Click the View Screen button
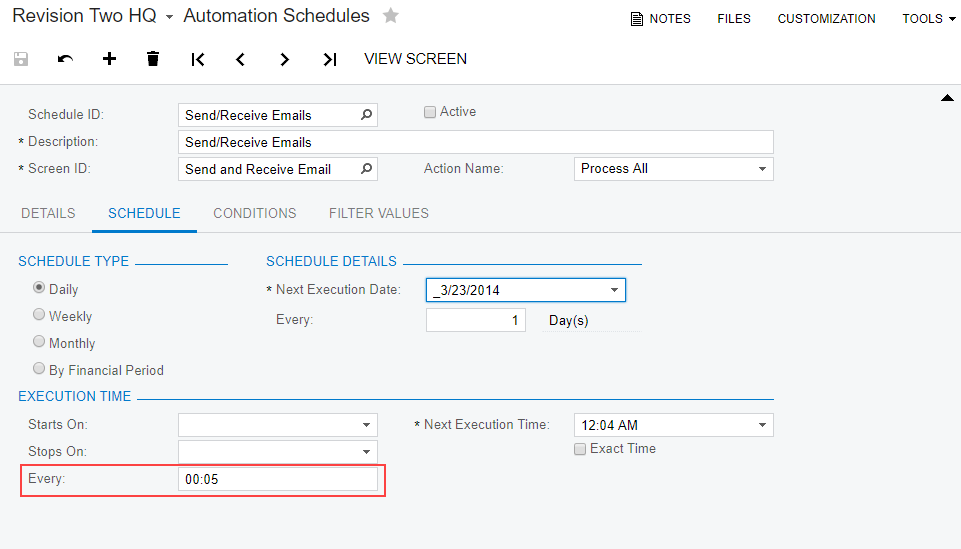This screenshot has height=549, width=961. point(415,59)
